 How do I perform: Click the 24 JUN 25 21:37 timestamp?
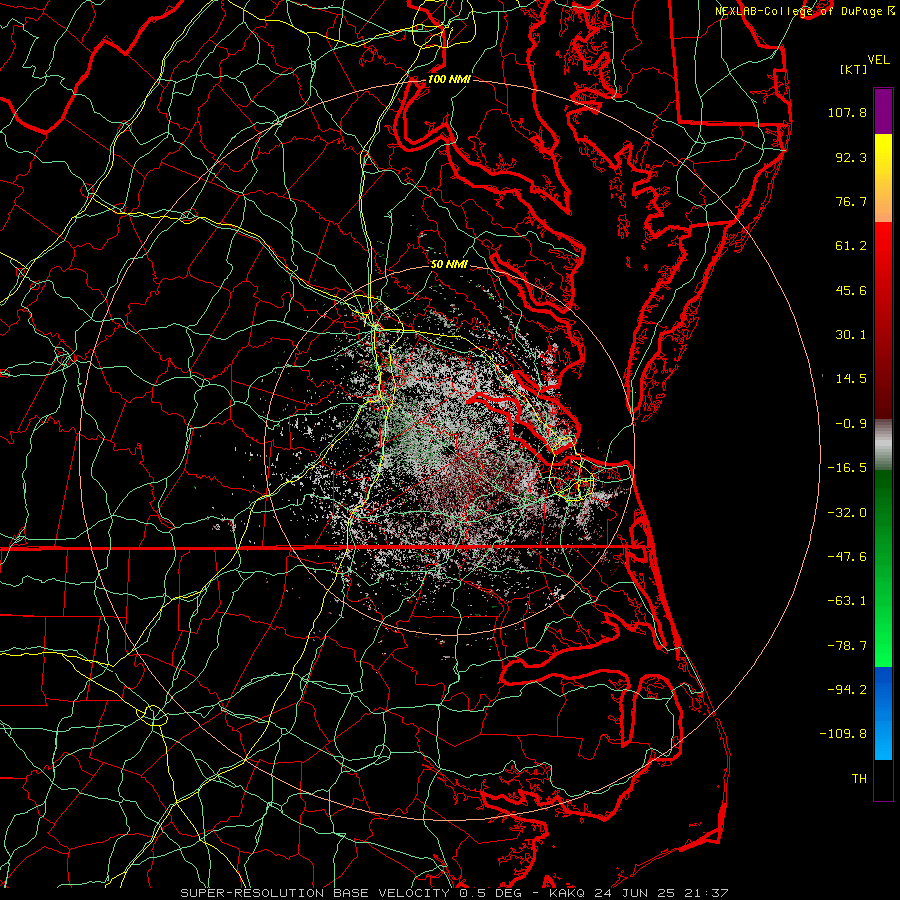point(660,893)
